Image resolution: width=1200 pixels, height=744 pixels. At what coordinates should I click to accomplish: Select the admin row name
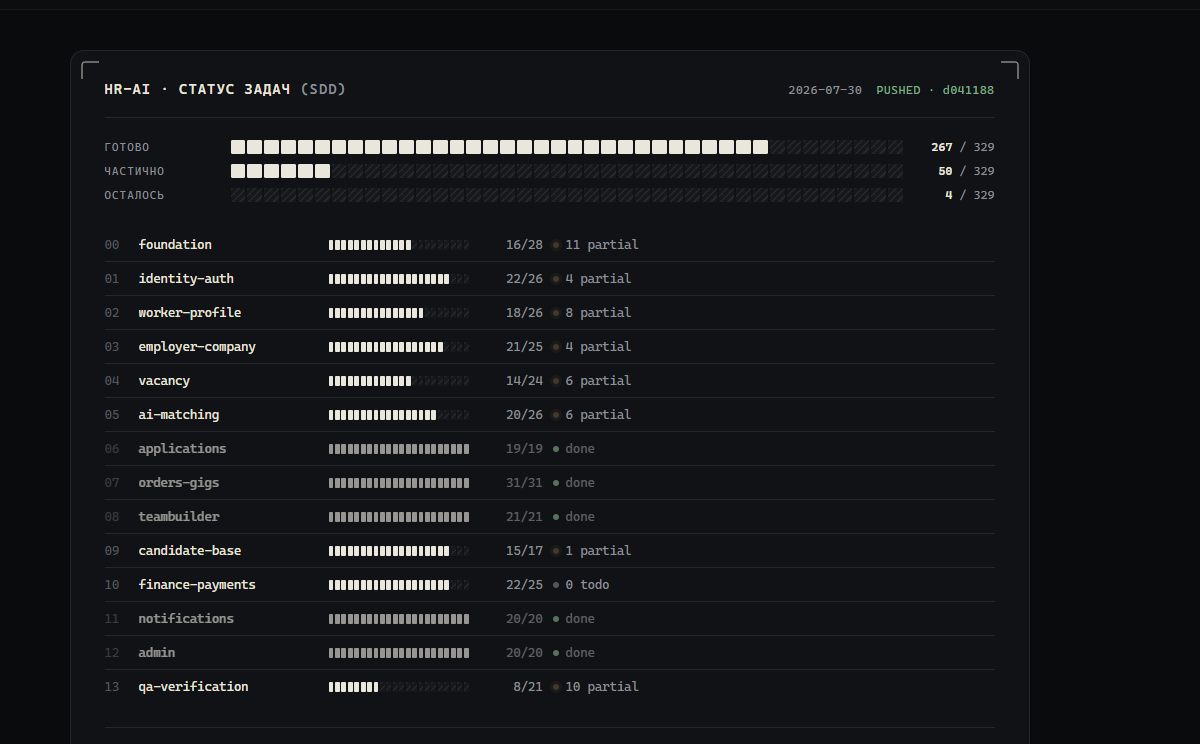tap(157, 653)
